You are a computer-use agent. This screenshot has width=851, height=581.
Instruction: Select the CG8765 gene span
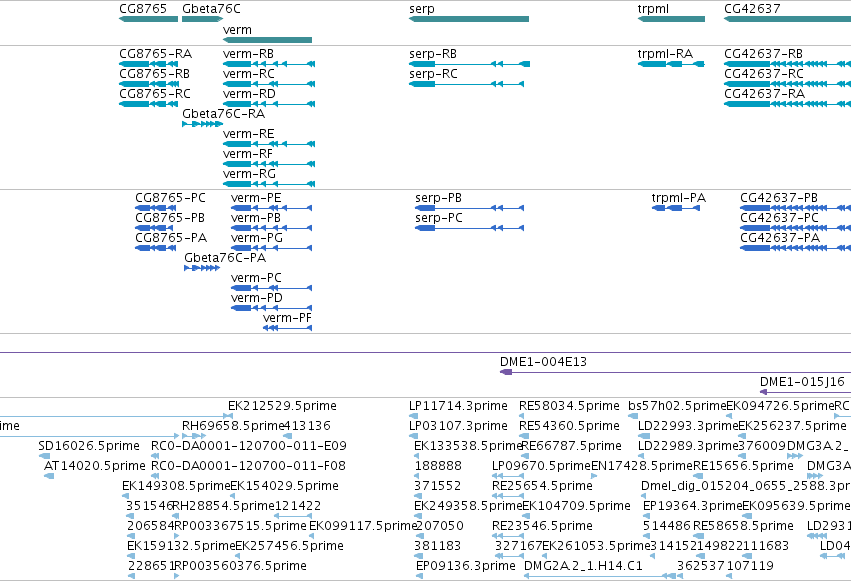tap(148, 19)
